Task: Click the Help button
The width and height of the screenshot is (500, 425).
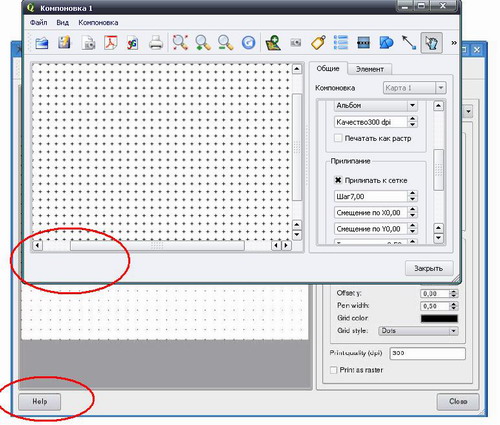Action: (40, 401)
